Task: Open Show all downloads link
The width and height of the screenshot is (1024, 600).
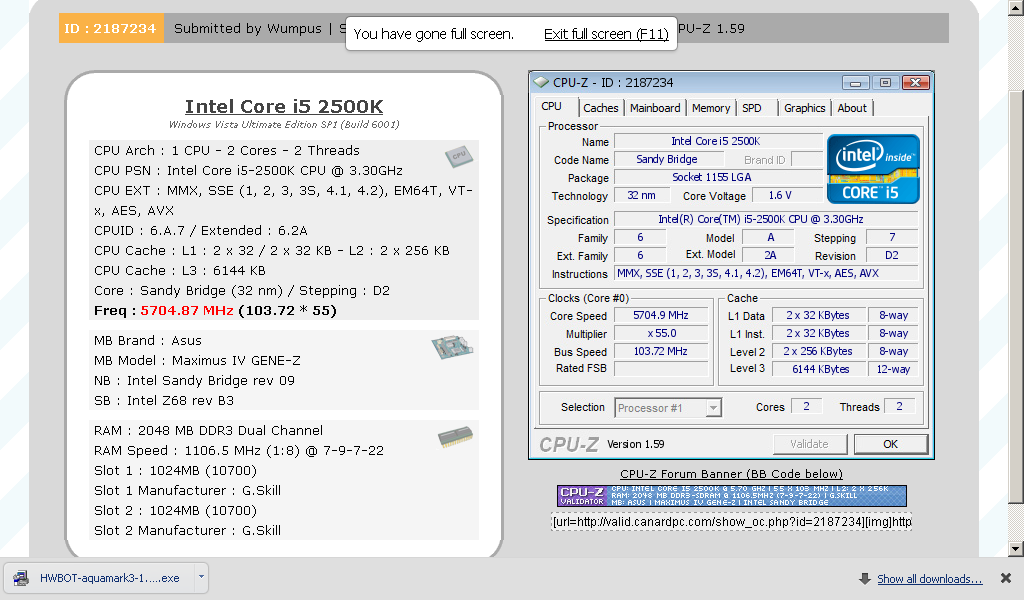Action: 929,579
